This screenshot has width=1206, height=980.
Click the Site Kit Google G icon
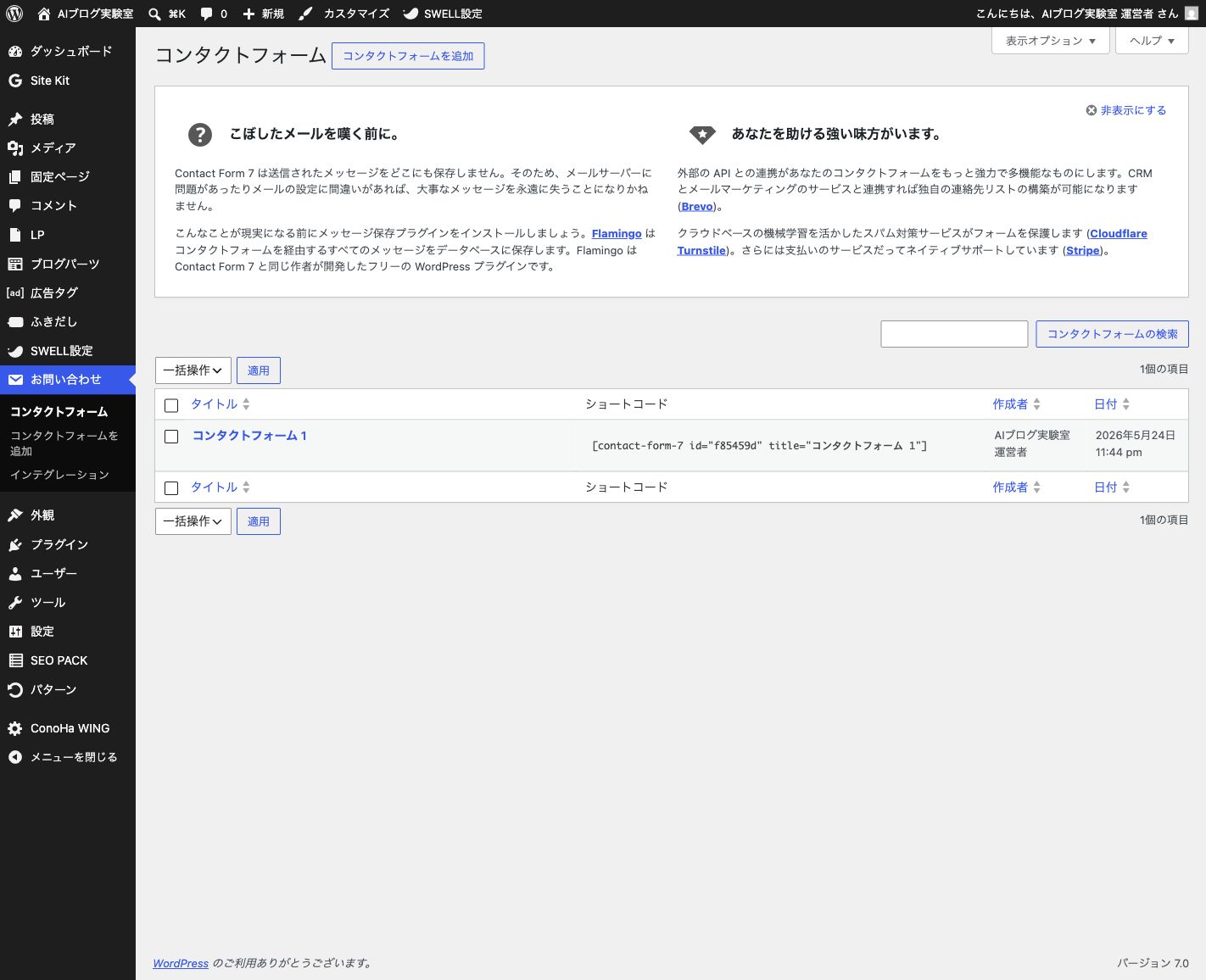tap(15, 81)
